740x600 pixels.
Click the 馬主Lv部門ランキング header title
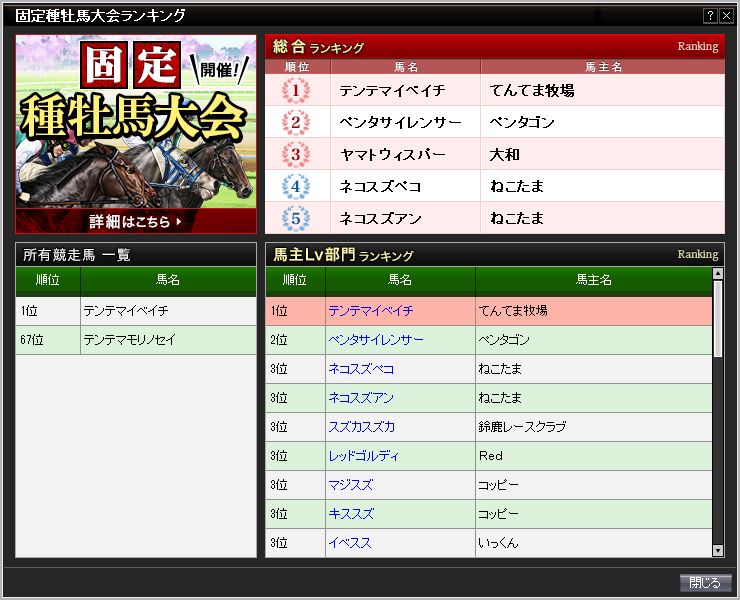pyautogui.click(x=343, y=255)
